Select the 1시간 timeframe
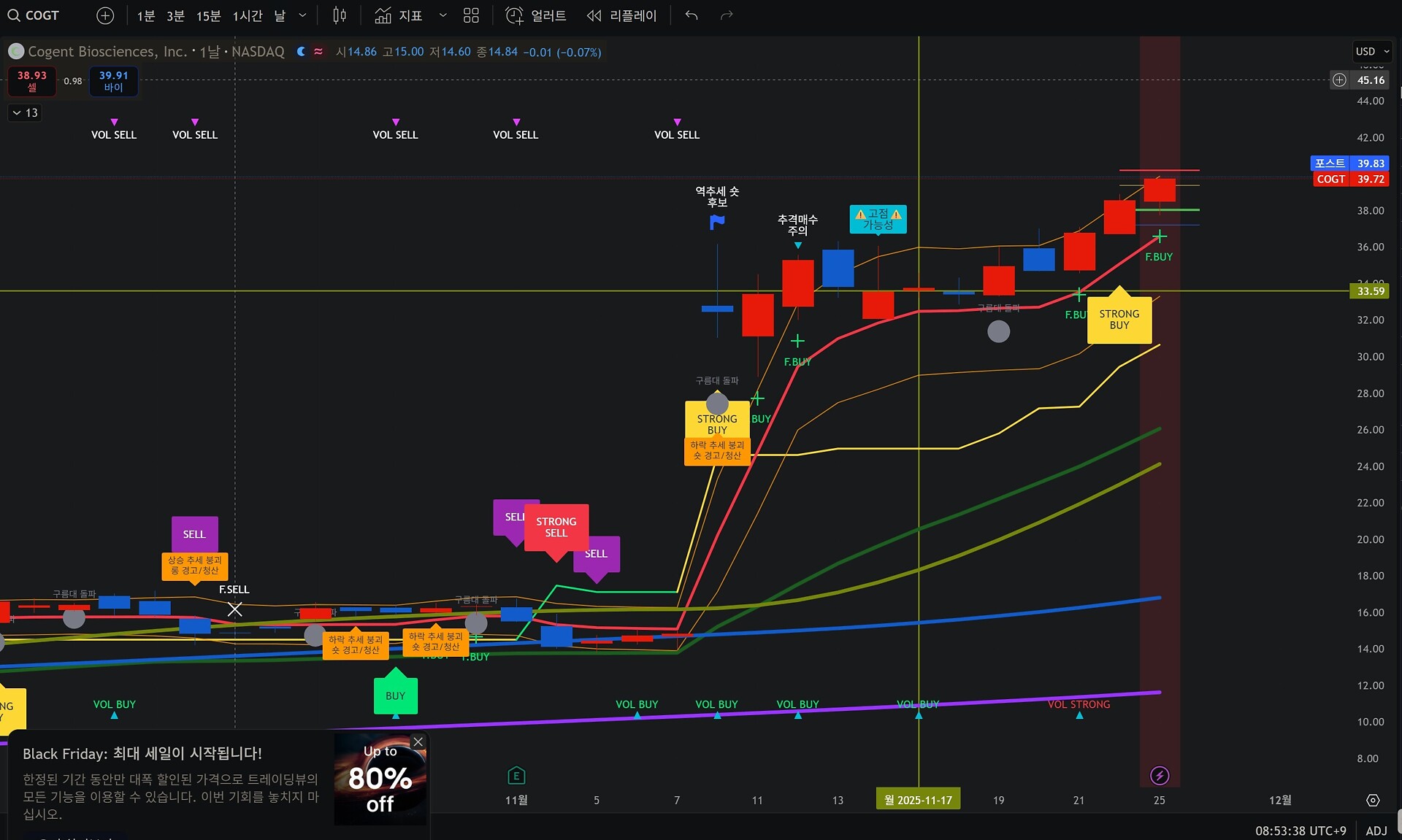 coord(248,15)
